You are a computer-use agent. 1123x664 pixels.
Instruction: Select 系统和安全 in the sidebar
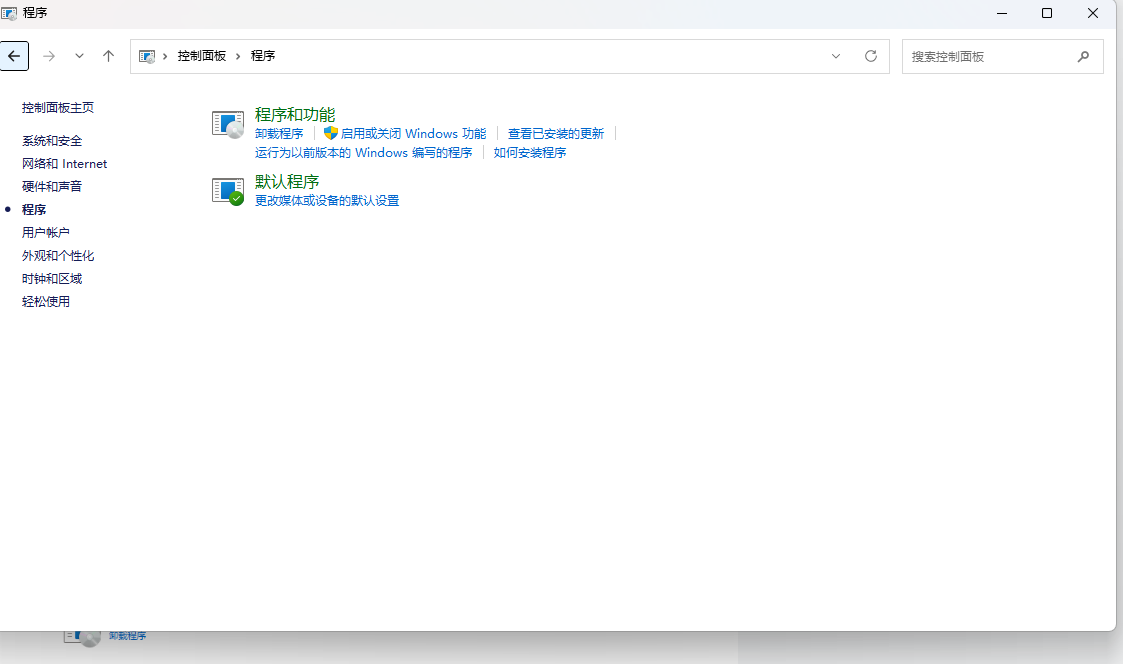51,140
